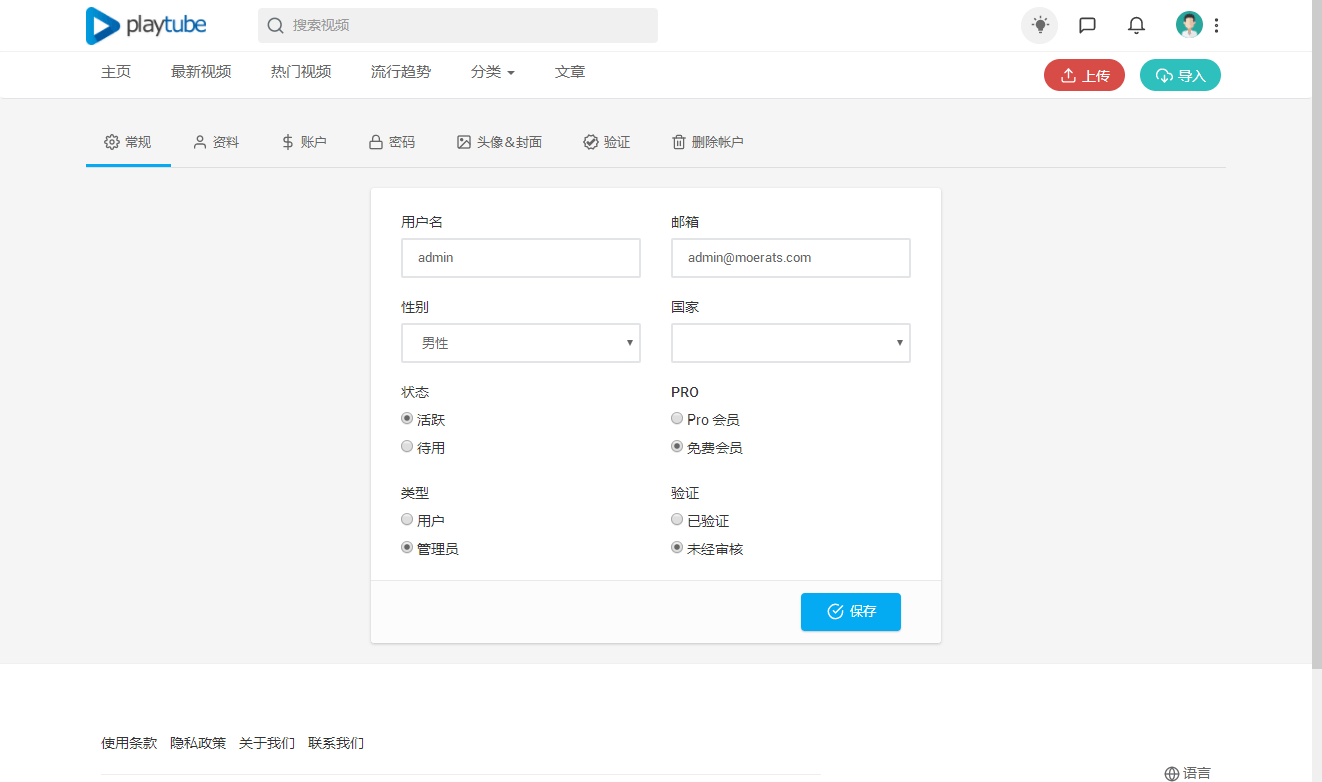Click the search magnifier icon
This screenshot has height=782, width=1322.
pyautogui.click(x=275, y=25)
